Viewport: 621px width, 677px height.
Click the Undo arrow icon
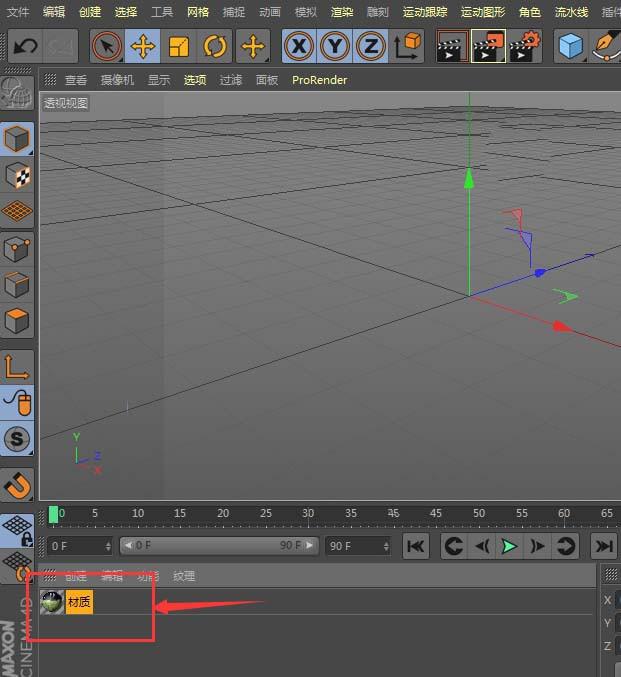pos(25,46)
